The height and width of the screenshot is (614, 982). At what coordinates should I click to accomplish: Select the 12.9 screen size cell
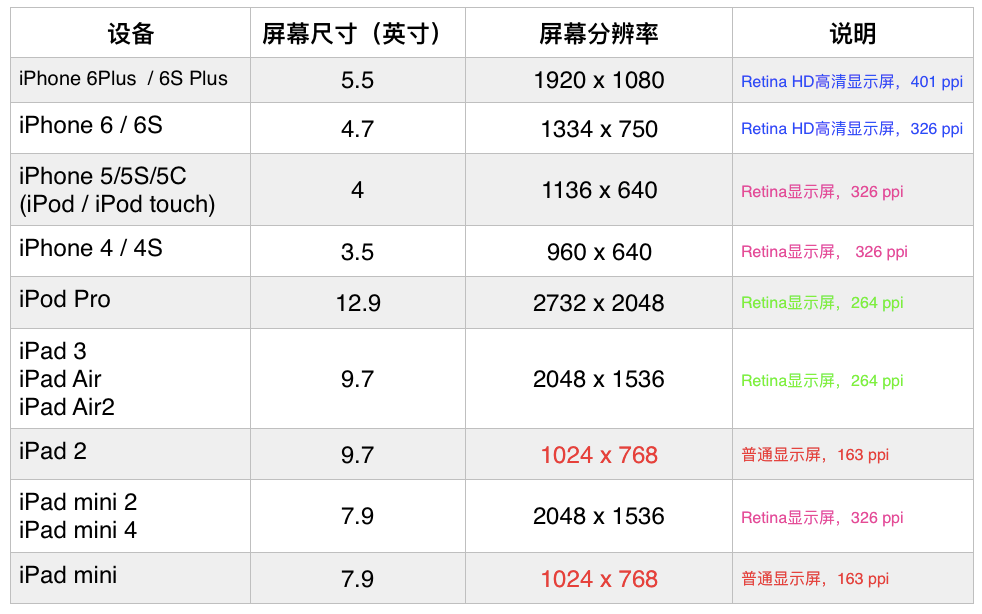[x=357, y=303]
